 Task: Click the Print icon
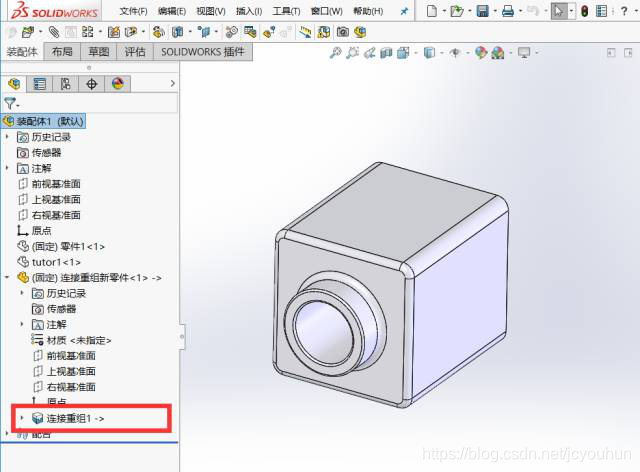pyautogui.click(x=508, y=11)
